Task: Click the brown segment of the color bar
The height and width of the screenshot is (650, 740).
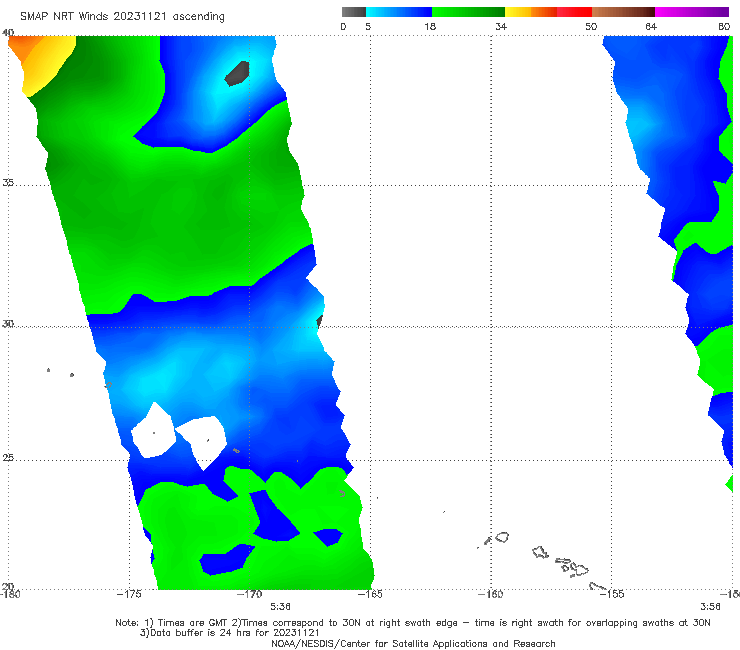Action: tap(623, 12)
